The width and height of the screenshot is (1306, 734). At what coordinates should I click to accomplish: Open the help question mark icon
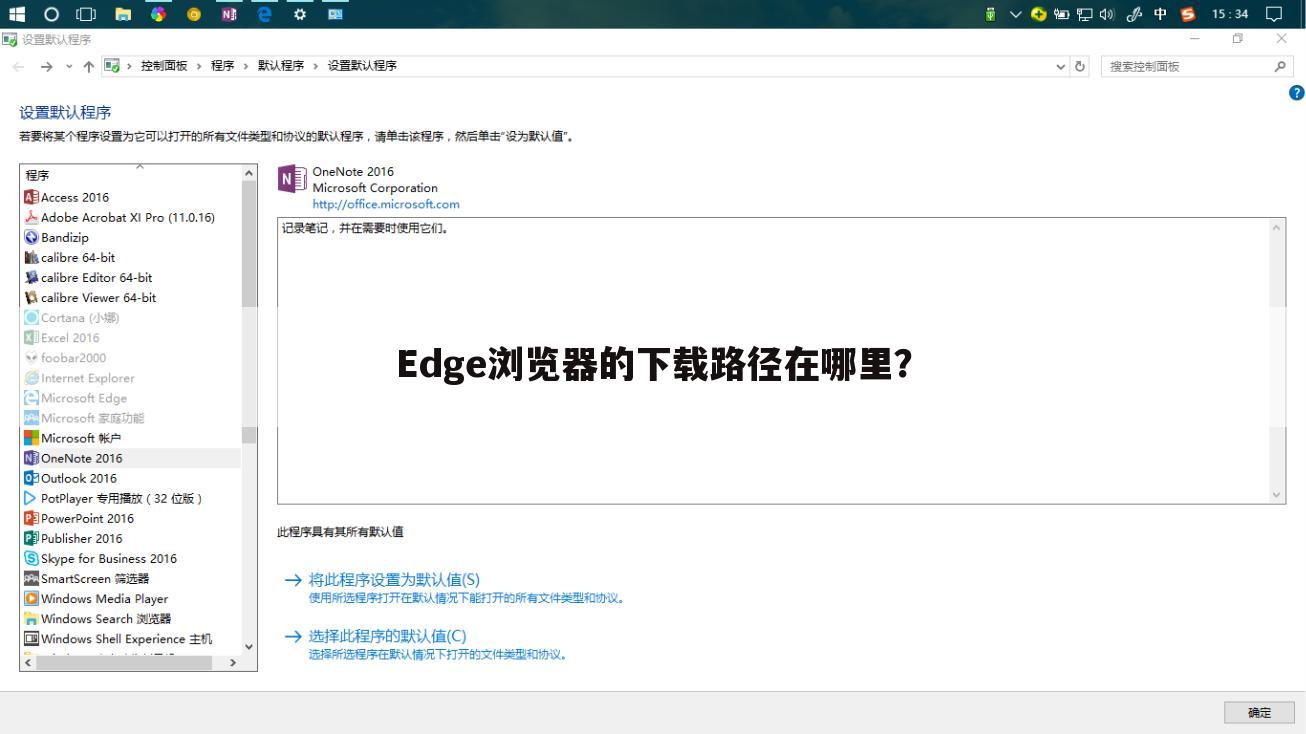coord(1297,92)
